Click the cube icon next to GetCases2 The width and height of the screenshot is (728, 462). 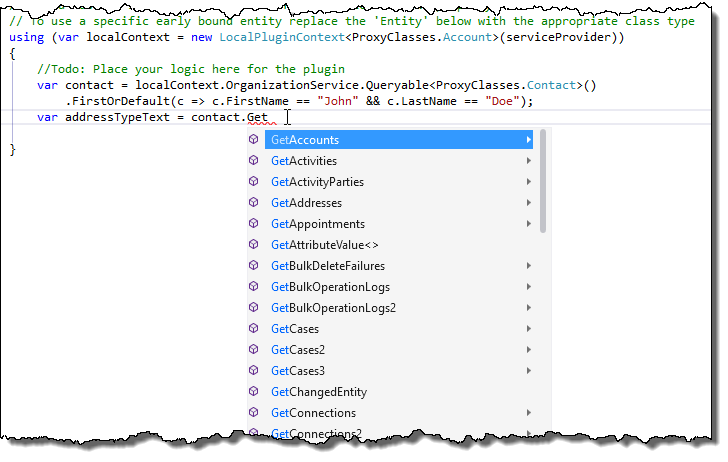coord(254,349)
